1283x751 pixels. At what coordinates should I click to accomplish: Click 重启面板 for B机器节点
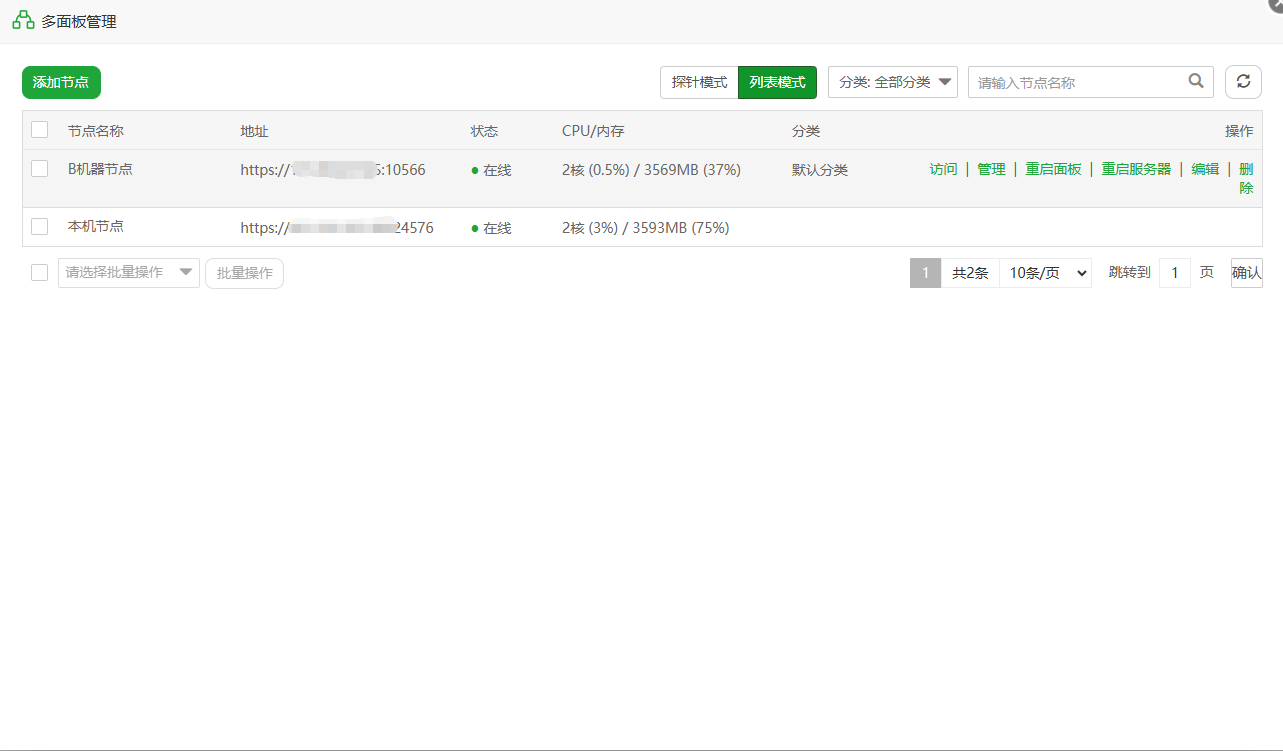pyautogui.click(x=1052, y=169)
